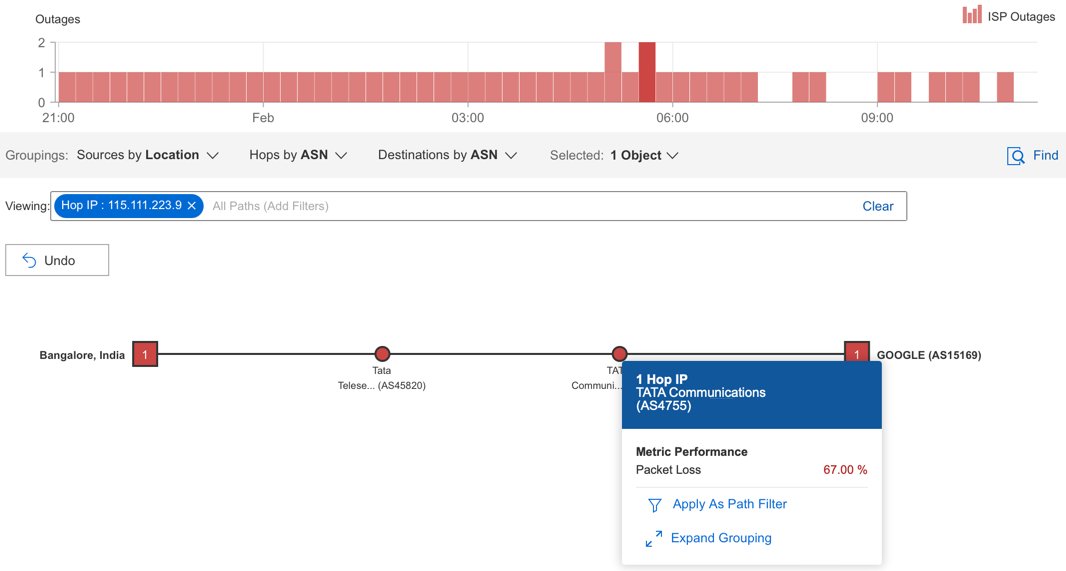The width and height of the screenshot is (1066, 571).
Task: Open the Hops by ASN dropdown
Action: tap(298, 155)
